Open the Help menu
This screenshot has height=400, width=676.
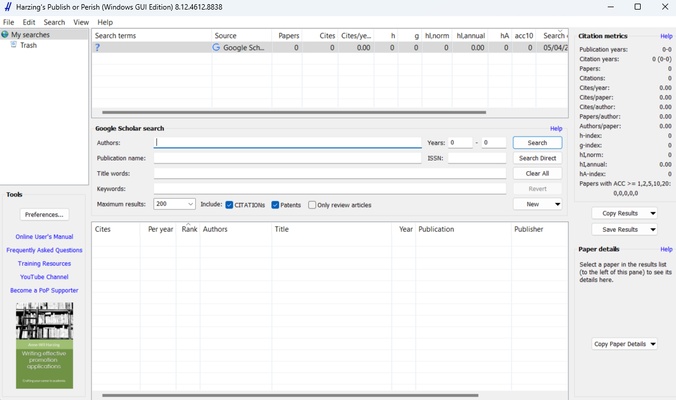pos(105,22)
